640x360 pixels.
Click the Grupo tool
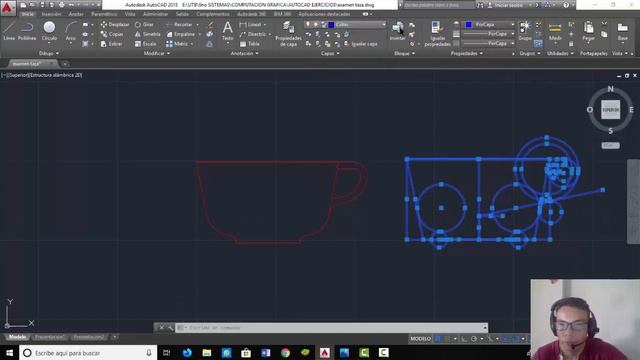[x=525, y=31]
